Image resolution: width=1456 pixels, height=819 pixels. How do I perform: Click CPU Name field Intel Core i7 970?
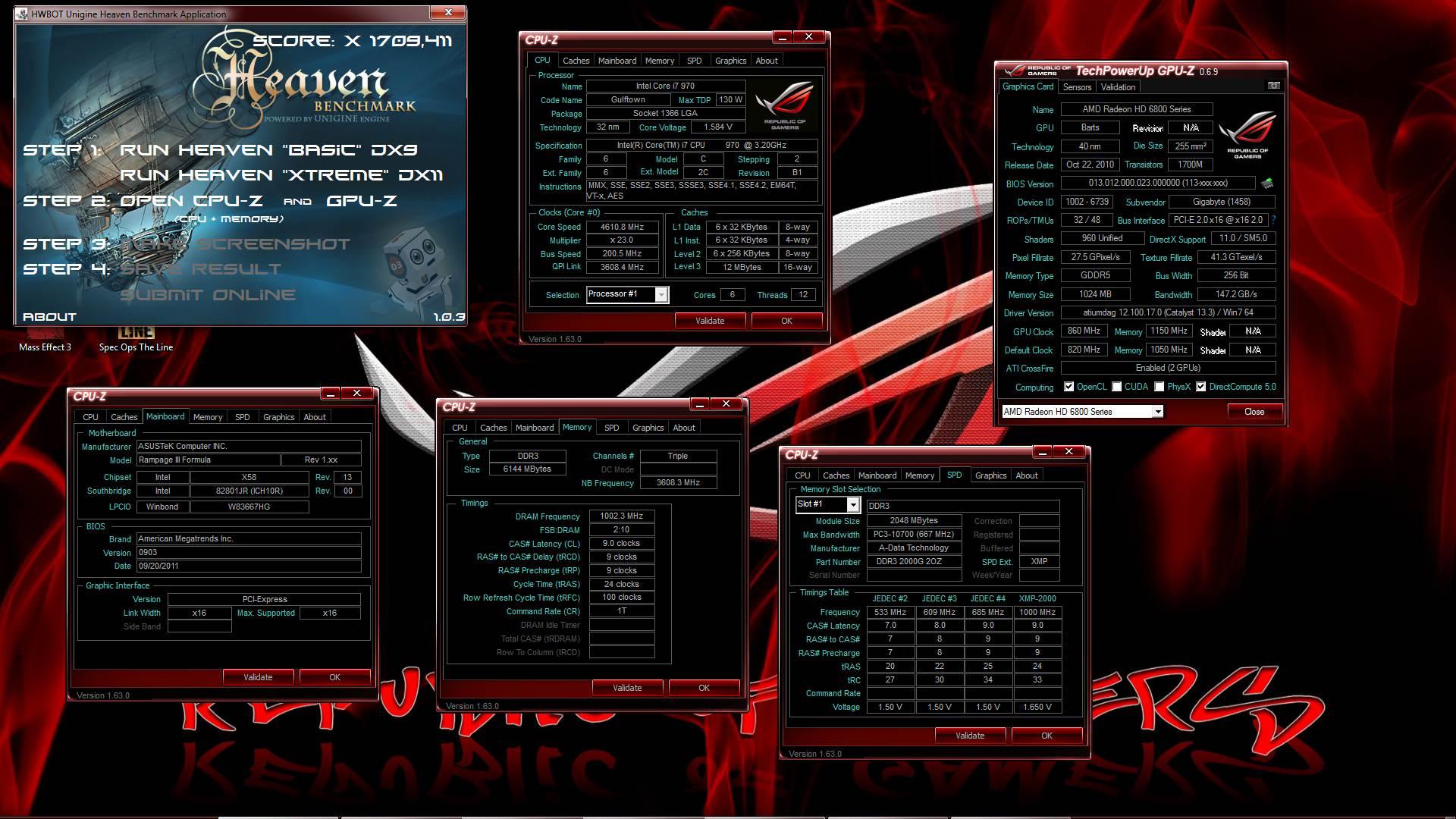665,86
